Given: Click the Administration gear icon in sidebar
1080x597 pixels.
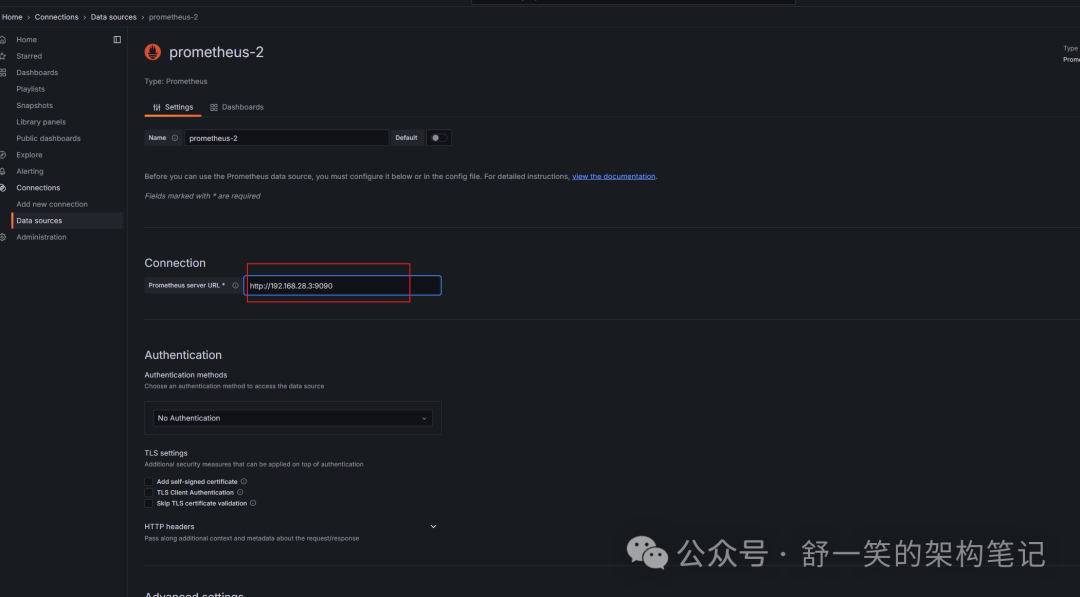Looking at the screenshot, I should coord(3,237).
